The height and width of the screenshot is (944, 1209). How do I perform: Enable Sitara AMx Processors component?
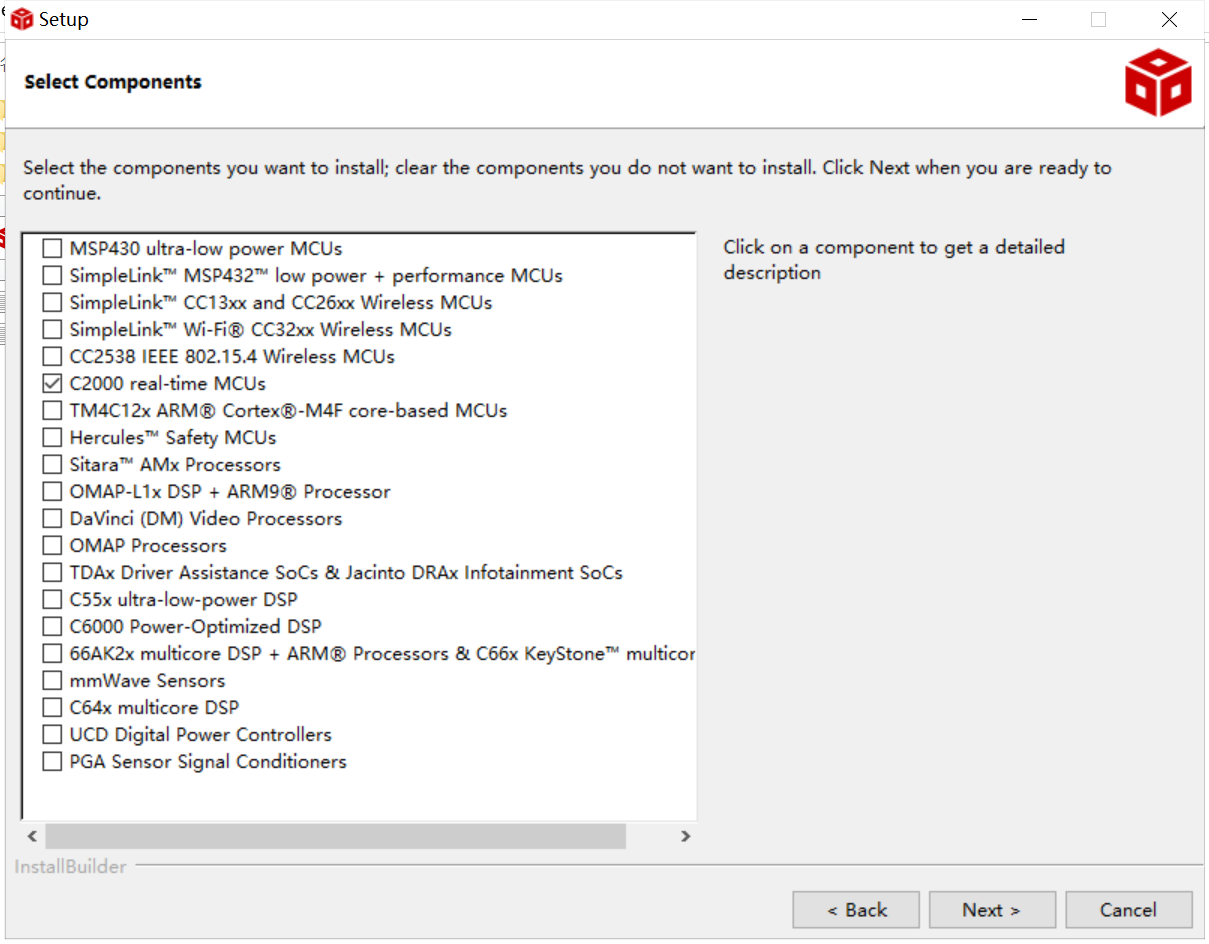click(x=52, y=464)
